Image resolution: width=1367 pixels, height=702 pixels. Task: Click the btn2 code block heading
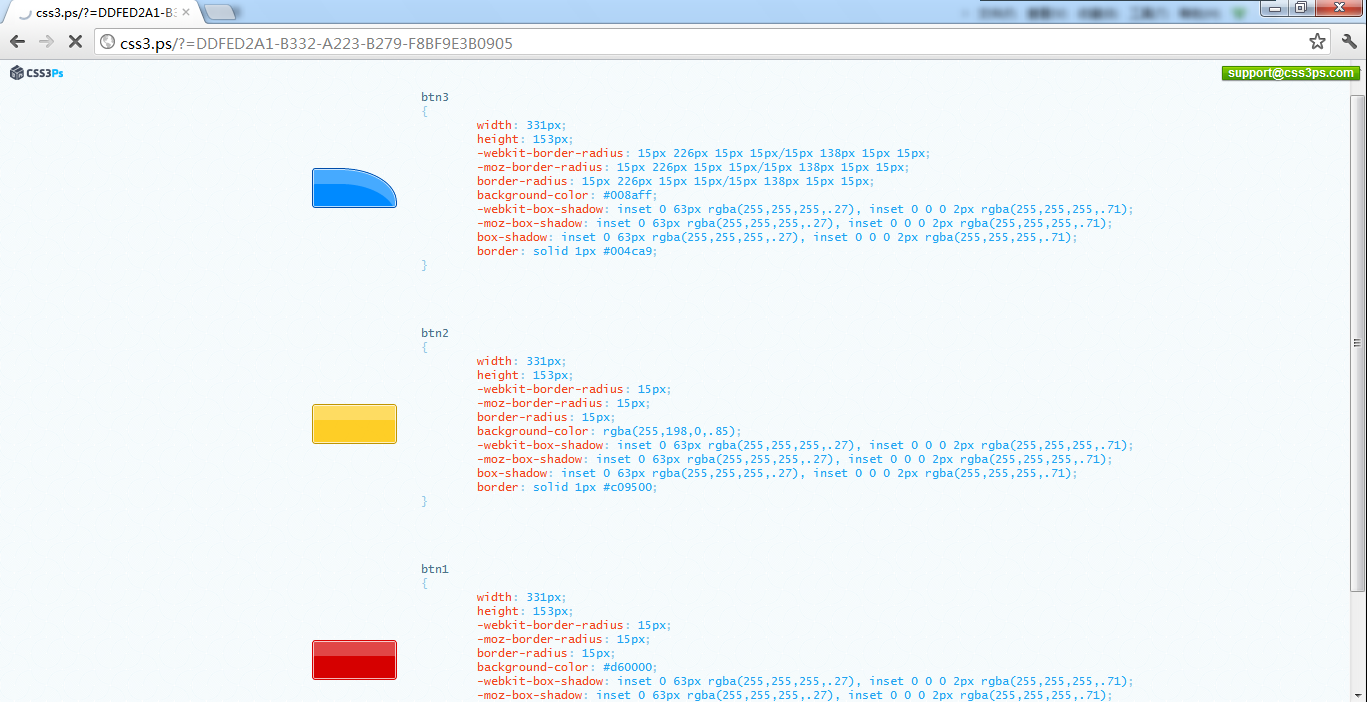click(x=435, y=333)
